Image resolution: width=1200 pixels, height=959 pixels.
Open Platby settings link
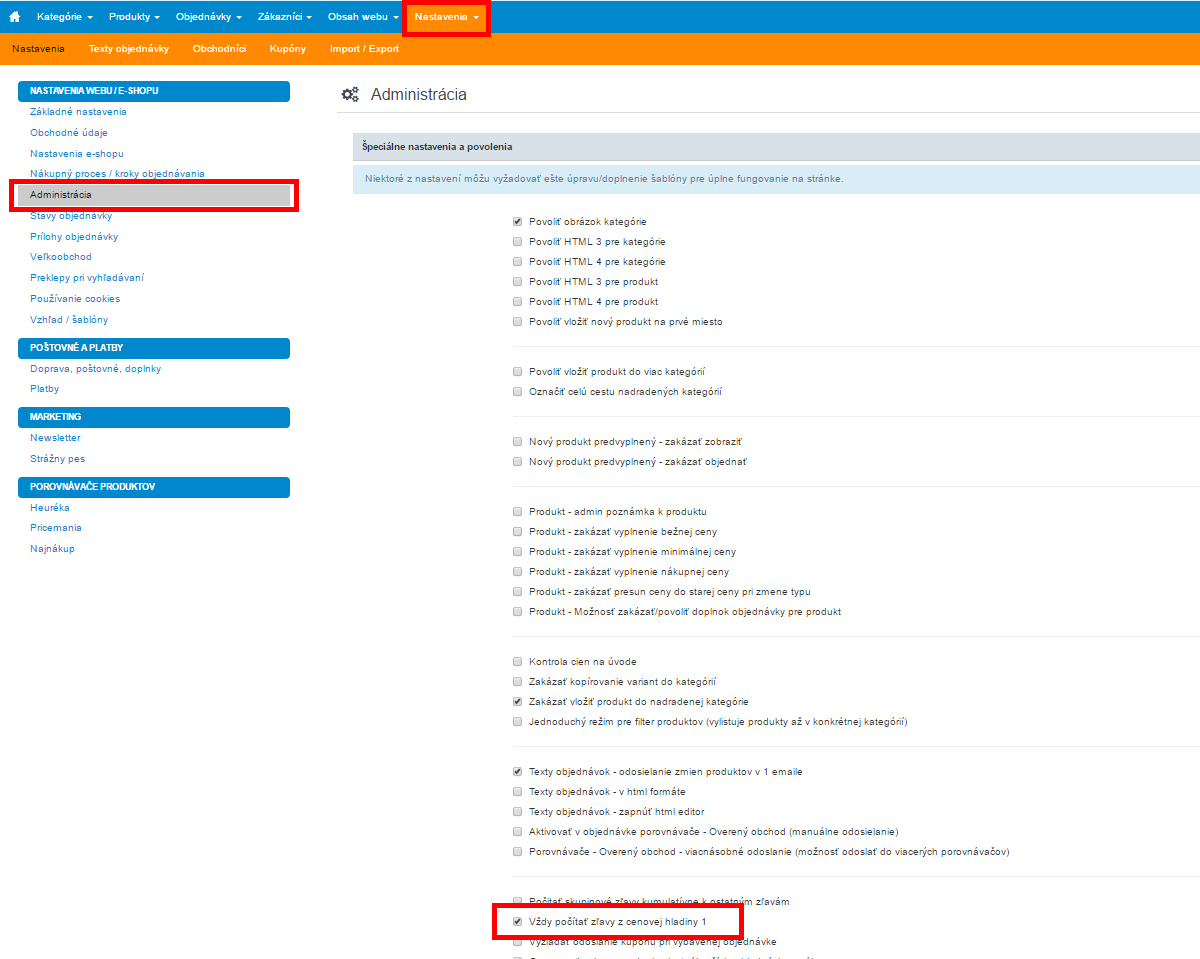44,389
